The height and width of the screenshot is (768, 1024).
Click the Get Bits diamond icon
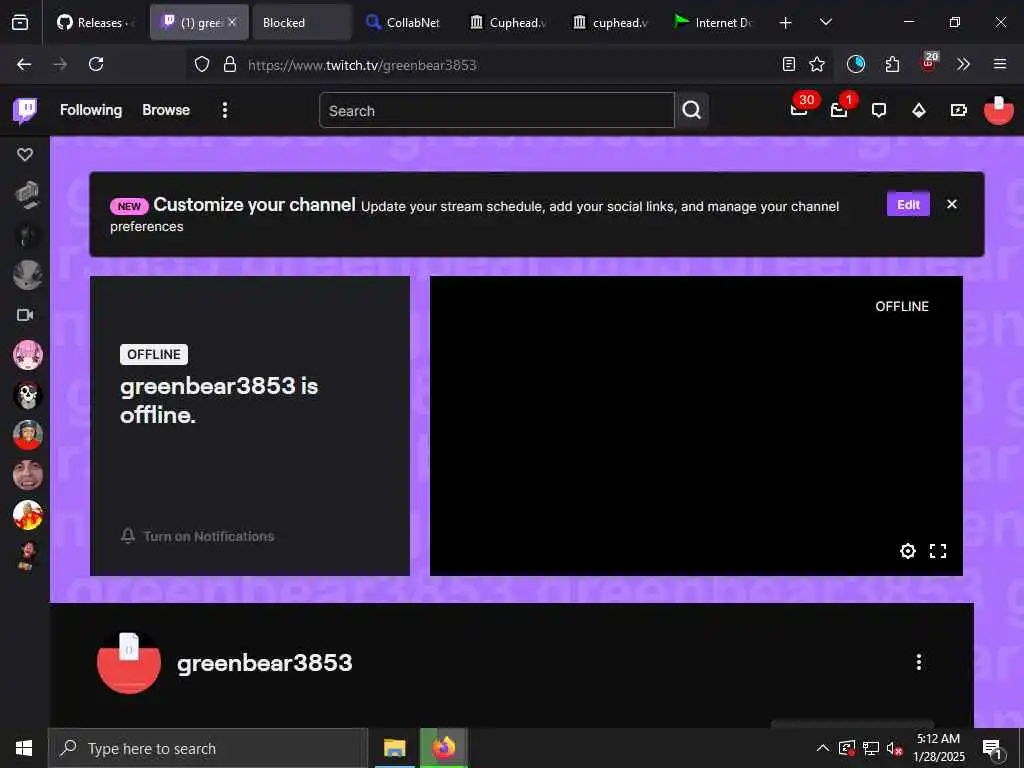tap(919, 110)
